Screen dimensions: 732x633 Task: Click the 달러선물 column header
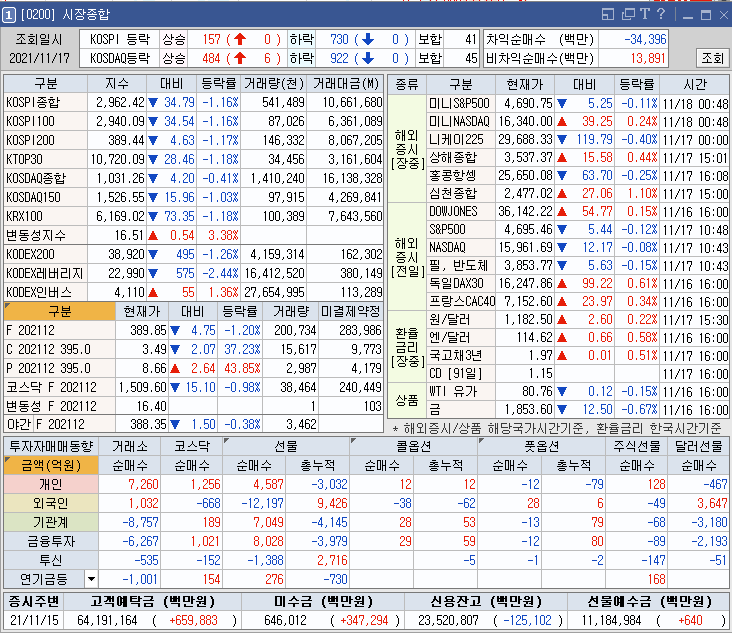[x=698, y=446]
